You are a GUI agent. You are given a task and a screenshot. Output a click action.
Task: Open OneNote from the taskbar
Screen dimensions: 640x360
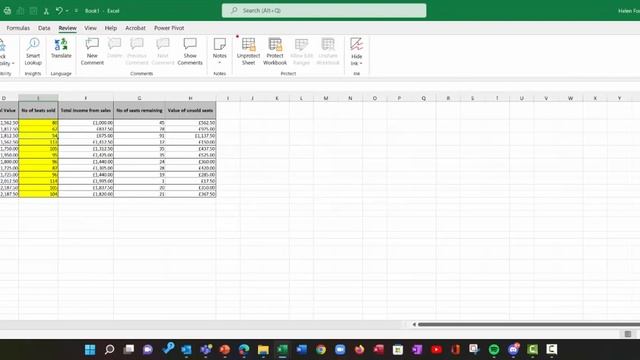click(417, 349)
